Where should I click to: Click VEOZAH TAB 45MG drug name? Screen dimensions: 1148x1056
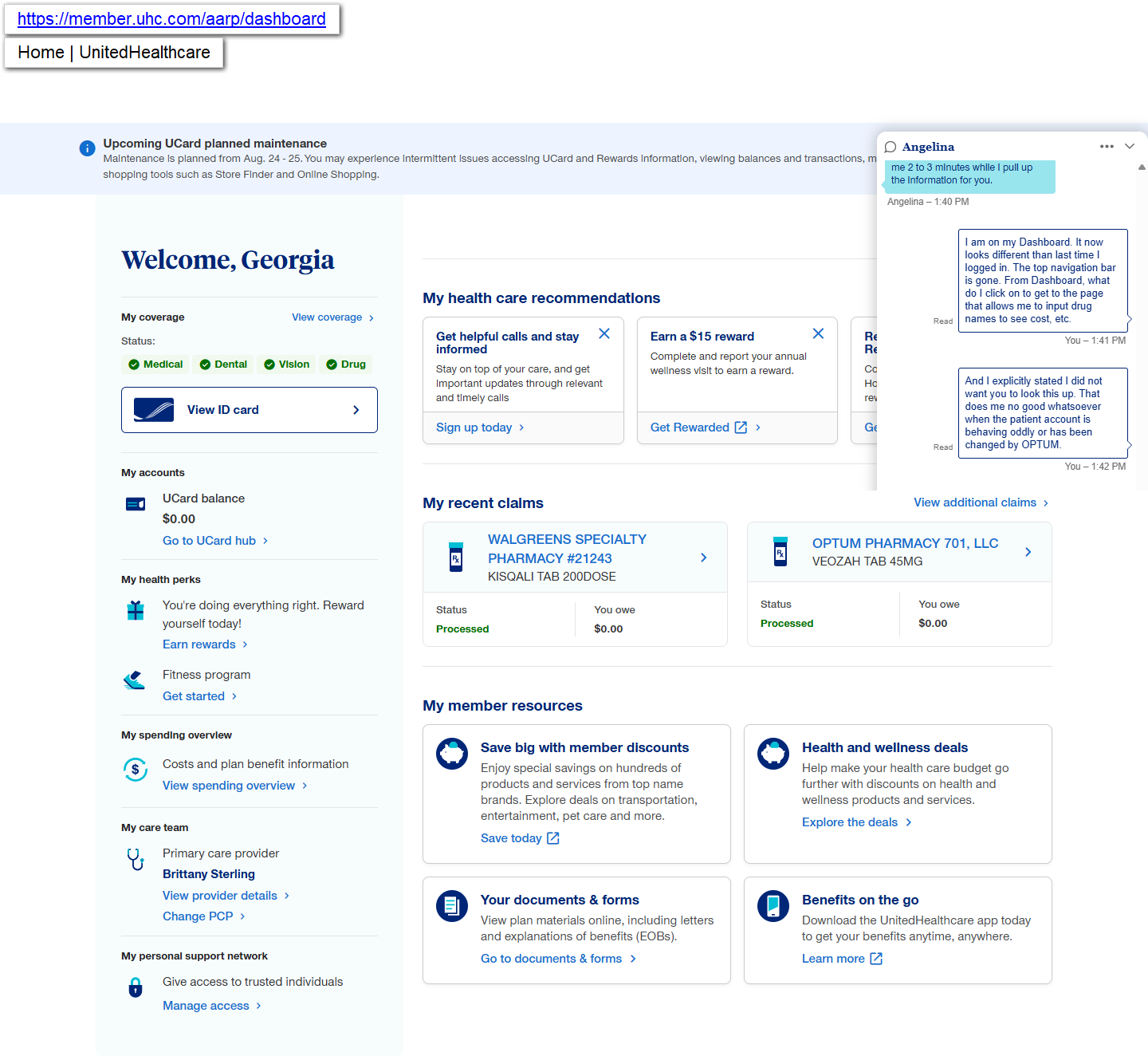click(867, 561)
